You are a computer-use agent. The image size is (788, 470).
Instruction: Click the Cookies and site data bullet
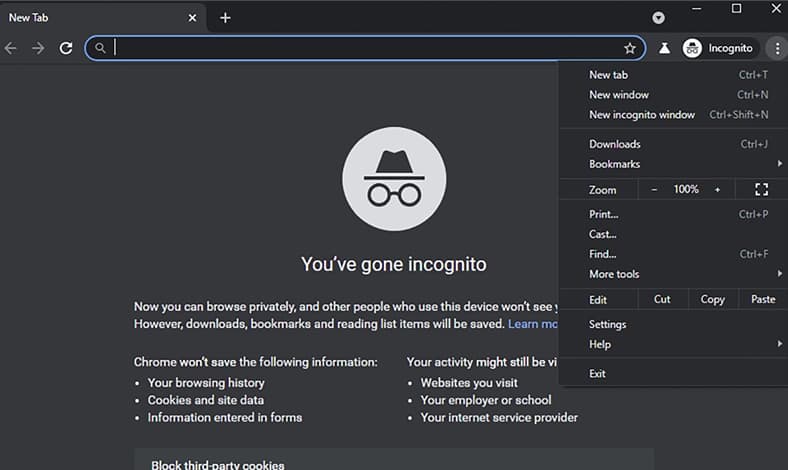click(206, 400)
